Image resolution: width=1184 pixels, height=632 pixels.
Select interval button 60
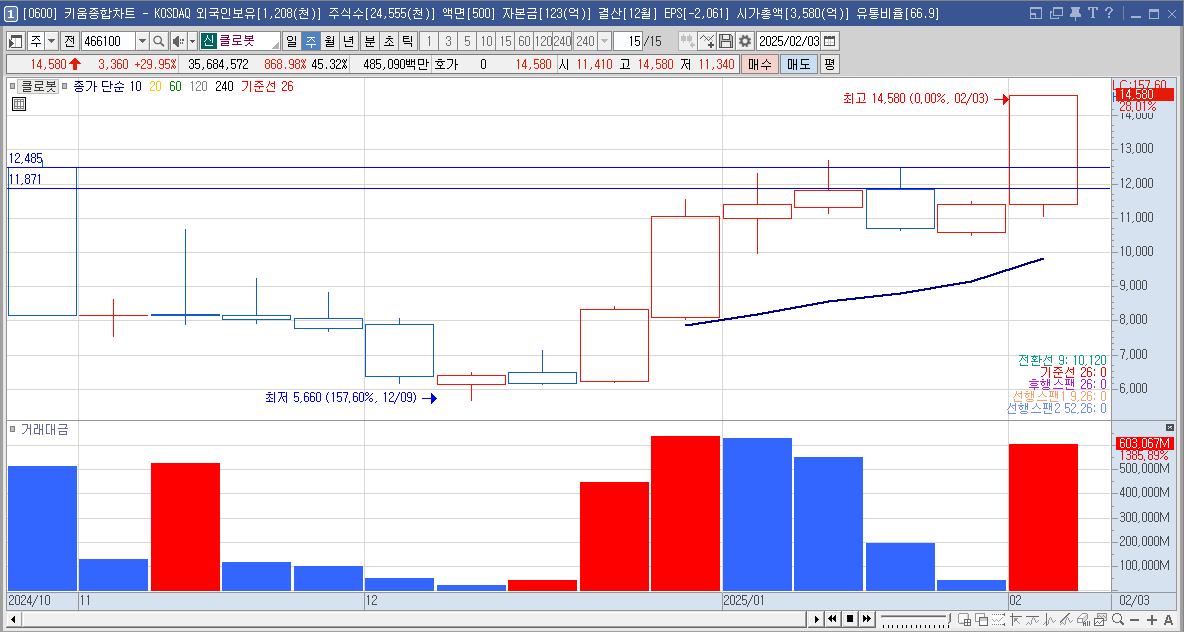tap(524, 41)
